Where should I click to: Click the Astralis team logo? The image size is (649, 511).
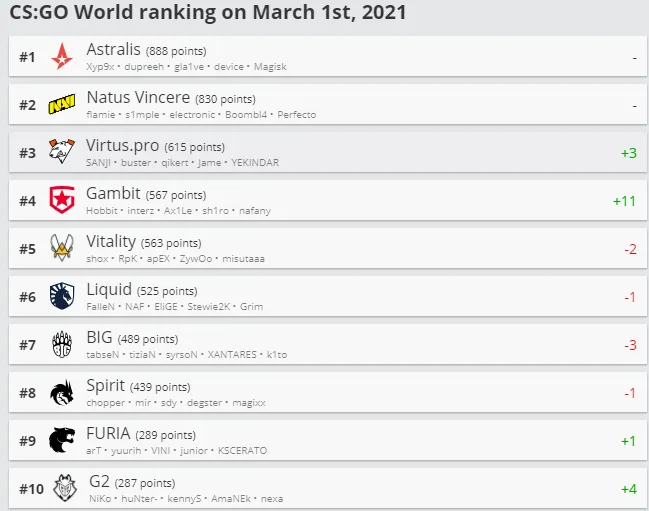click(62, 56)
